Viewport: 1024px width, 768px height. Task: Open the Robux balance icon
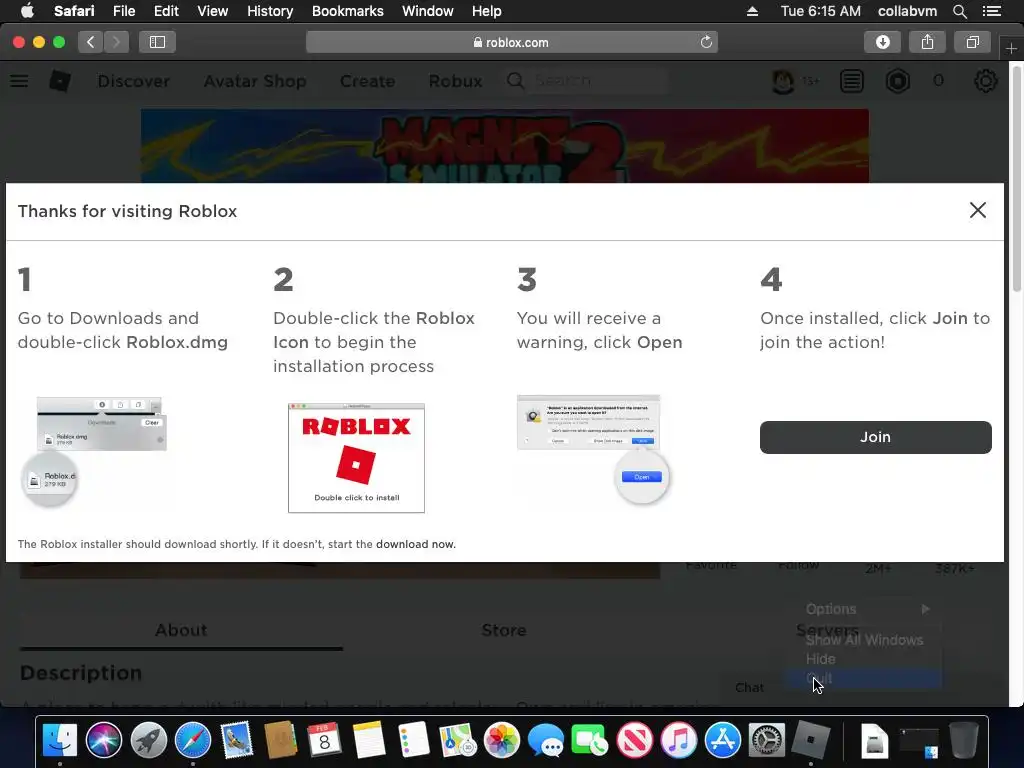(x=898, y=82)
